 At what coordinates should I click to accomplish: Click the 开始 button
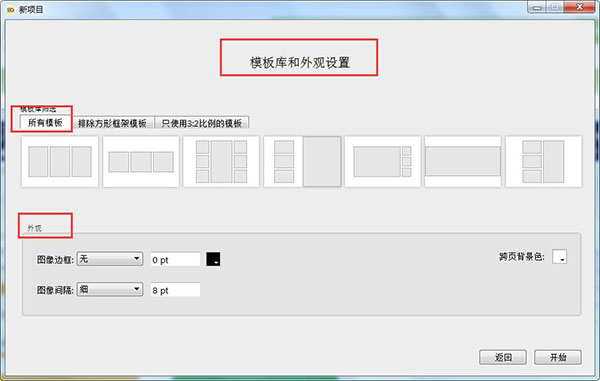click(x=558, y=357)
